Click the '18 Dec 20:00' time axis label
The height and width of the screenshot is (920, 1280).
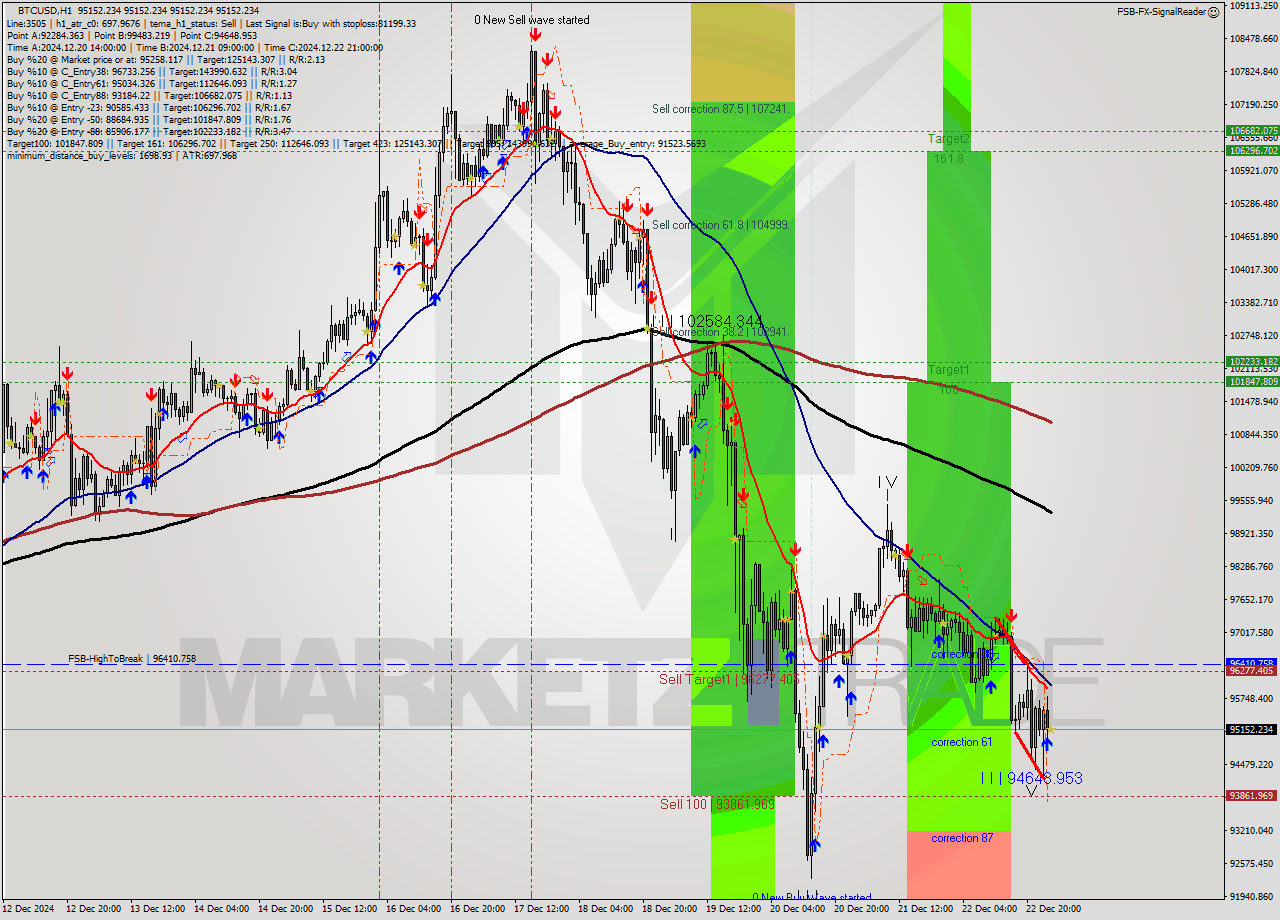670,909
